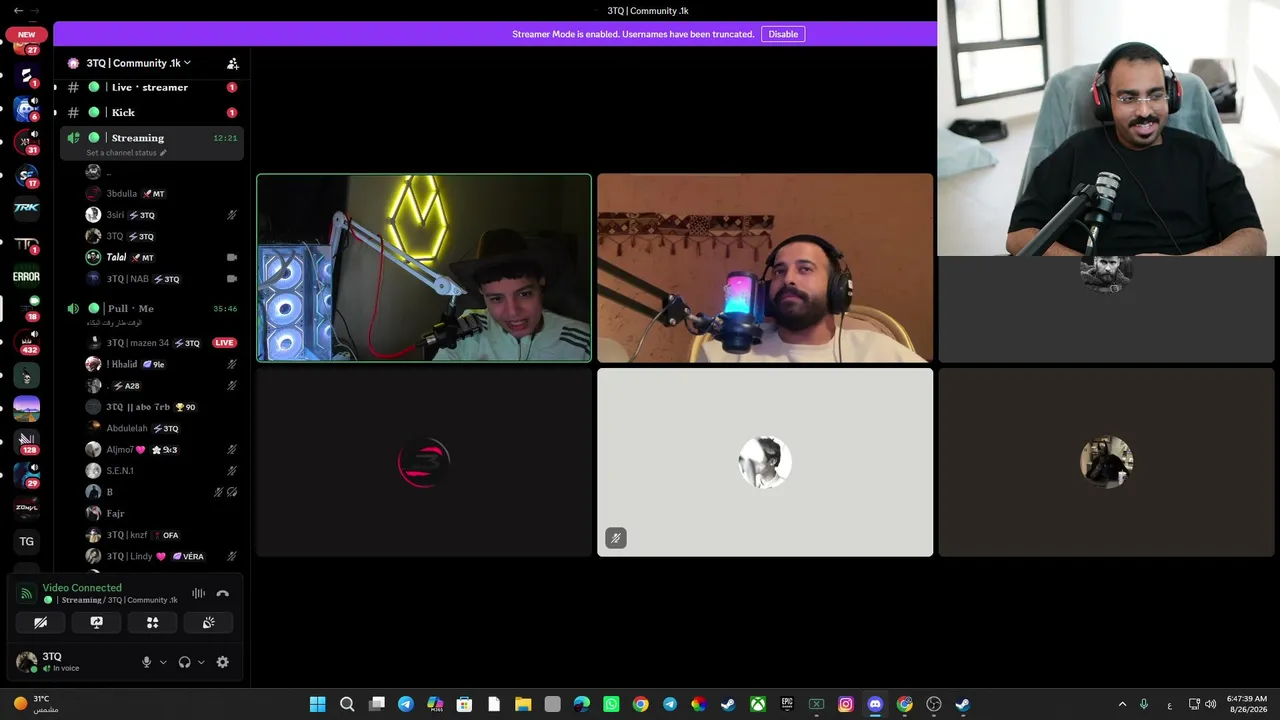
Task: Open the Windows Start menu
Action: click(x=317, y=704)
